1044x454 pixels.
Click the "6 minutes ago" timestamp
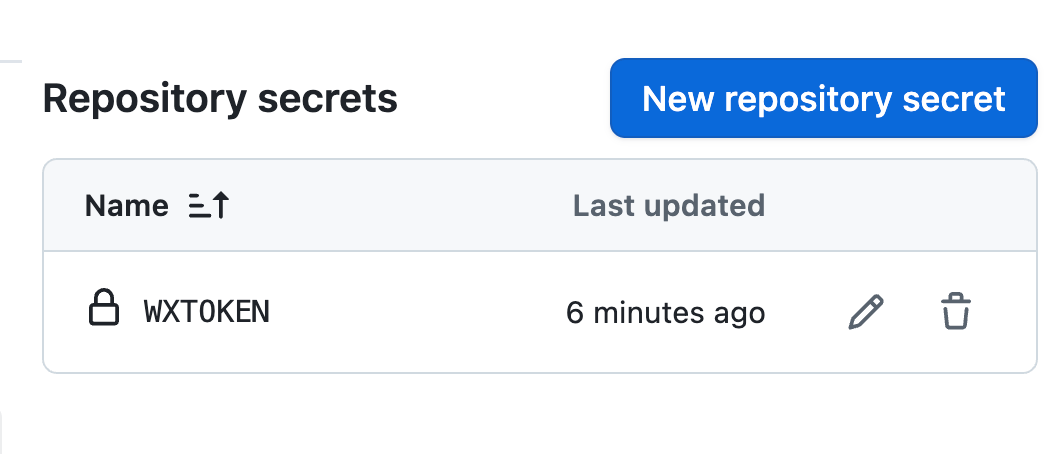(x=665, y=313)
